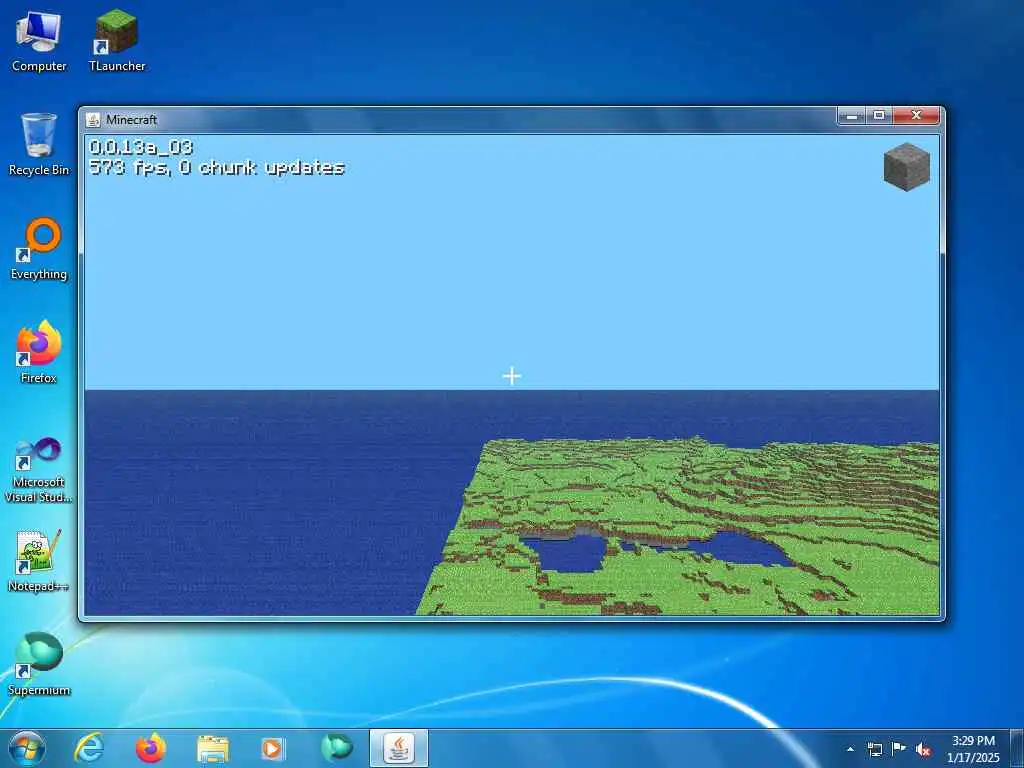The width and height of the screenshot is (1024, 768).
Task: Open Windows Explorer from the taskbar
Action: tap(213, 749)
